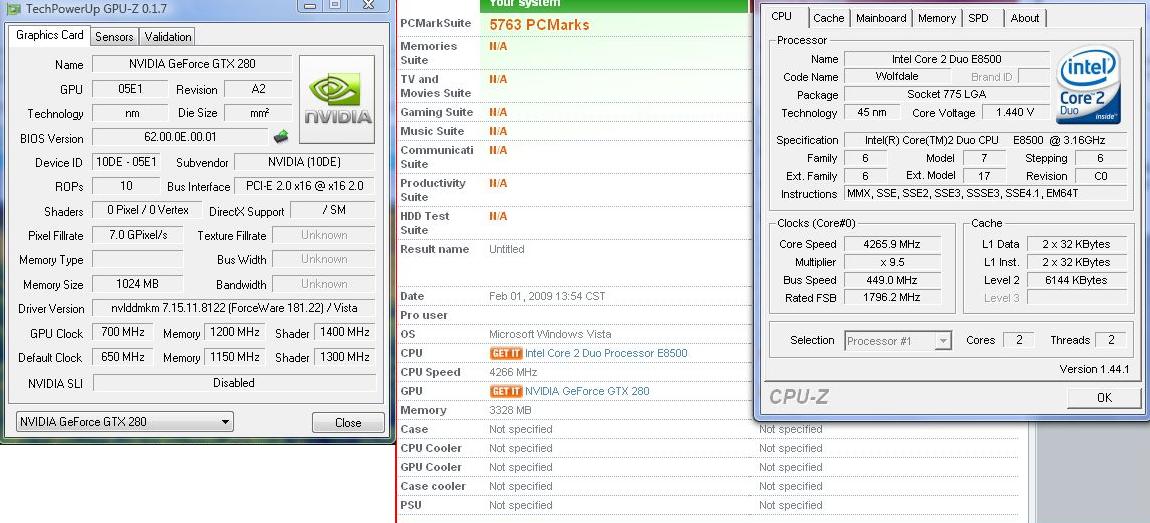1150x523 pixels.
Task: Select the Graphics Card tab in GPU-Z
Action: point(50,35)
